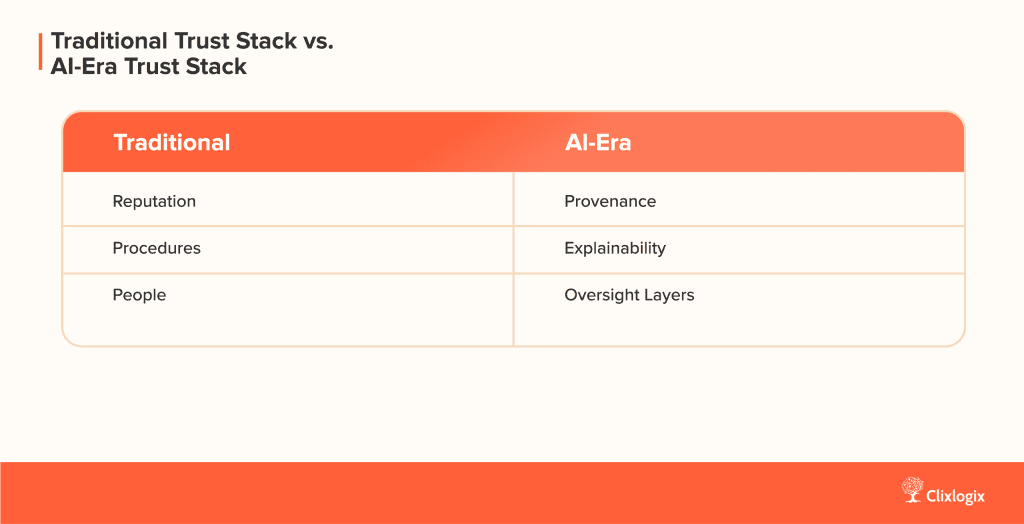The width and height of the screenshot is (1024, 524).
Task: Select the AI-Era column header
Action: point(598,142)
